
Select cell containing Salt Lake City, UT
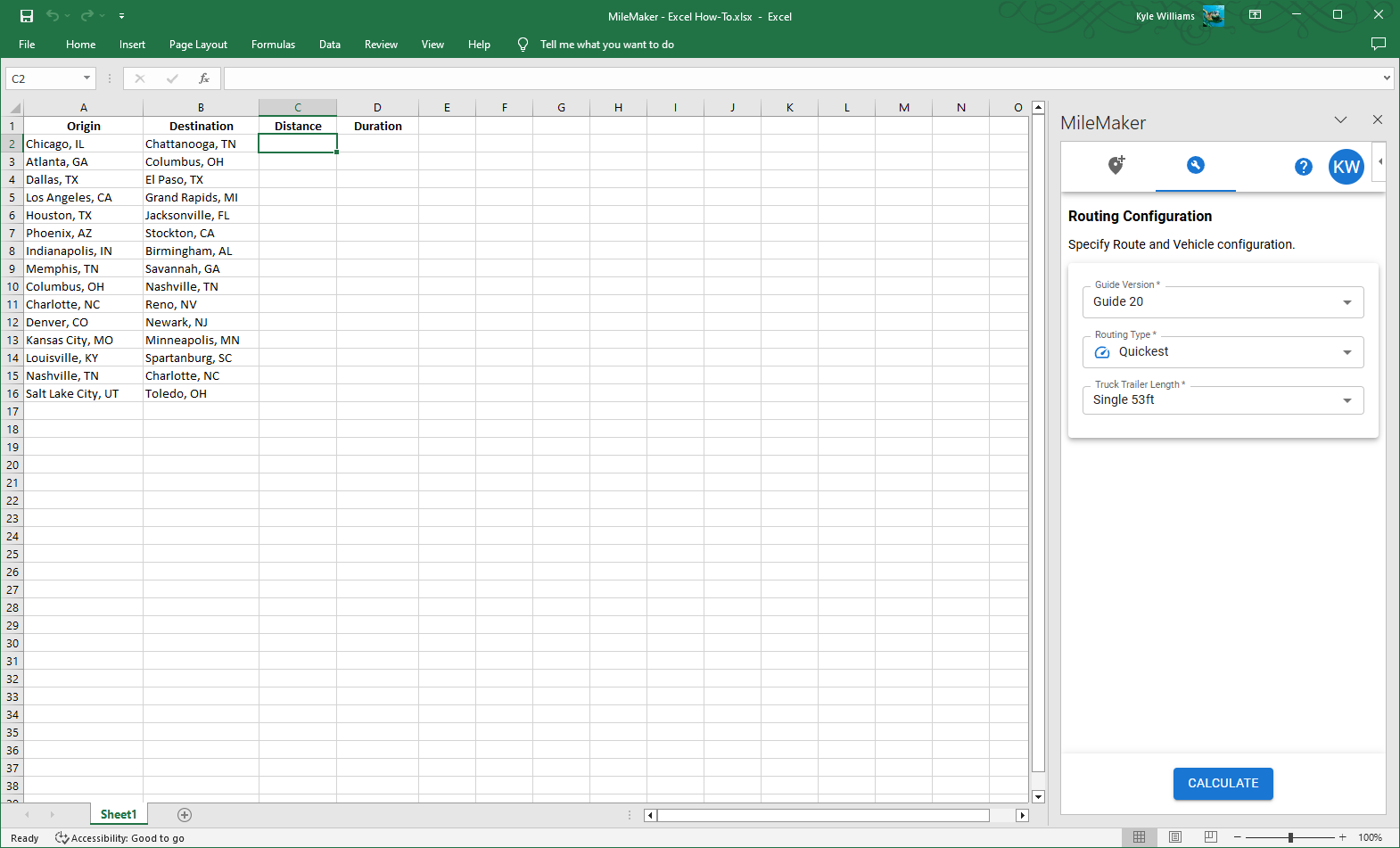pyautogui.click(x=84, y=393)
